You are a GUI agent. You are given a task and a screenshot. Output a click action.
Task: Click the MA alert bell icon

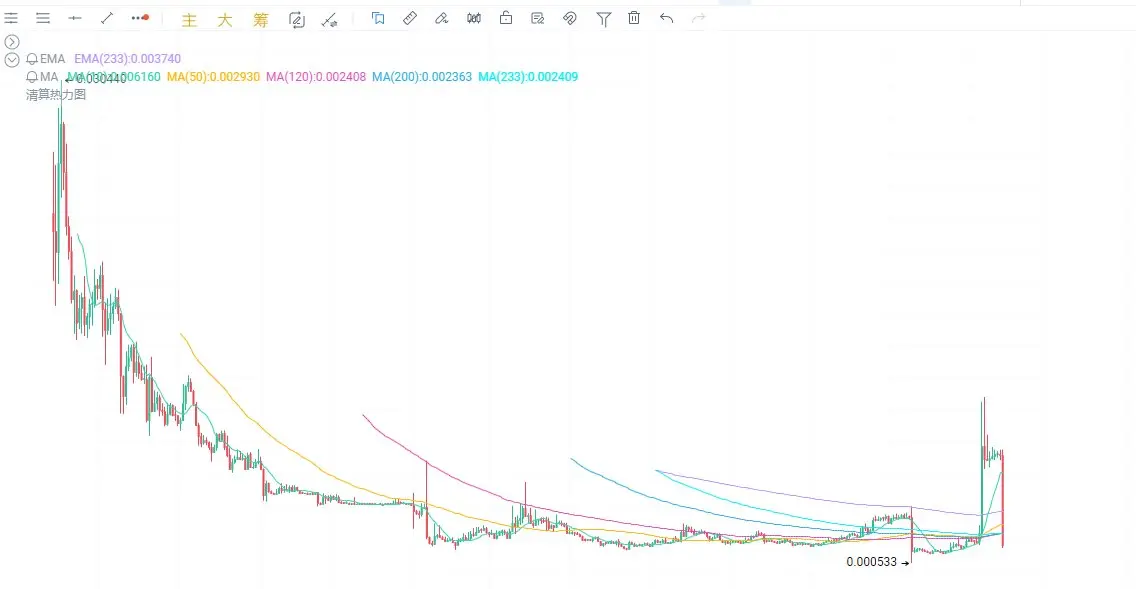tap(32, 77)
